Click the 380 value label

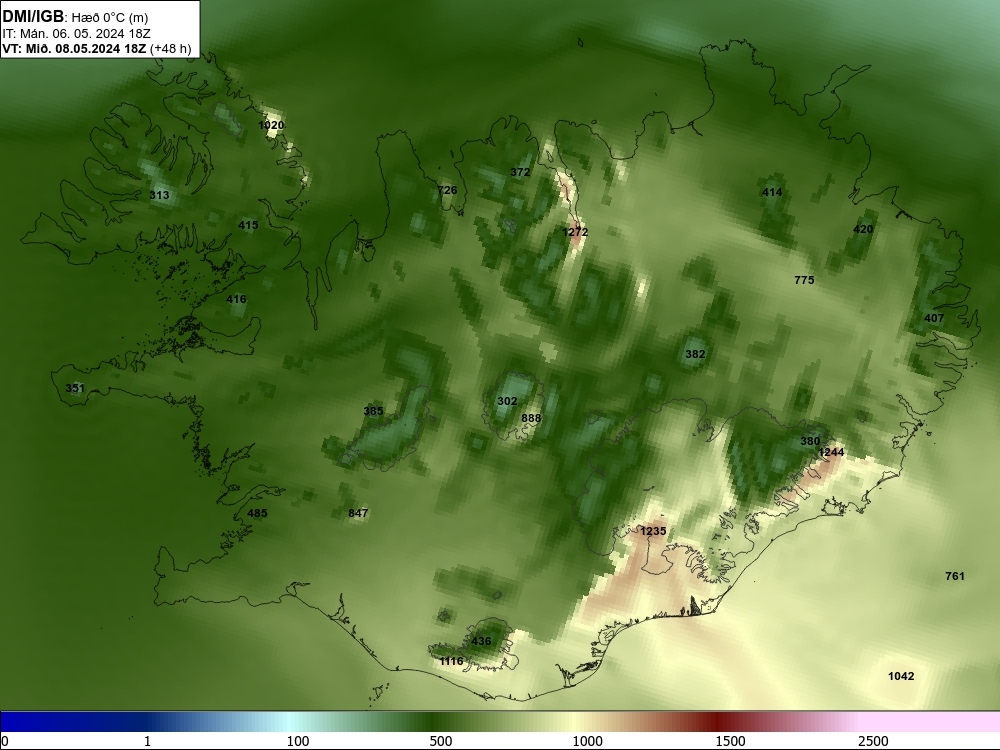click(x=810, y=441)
